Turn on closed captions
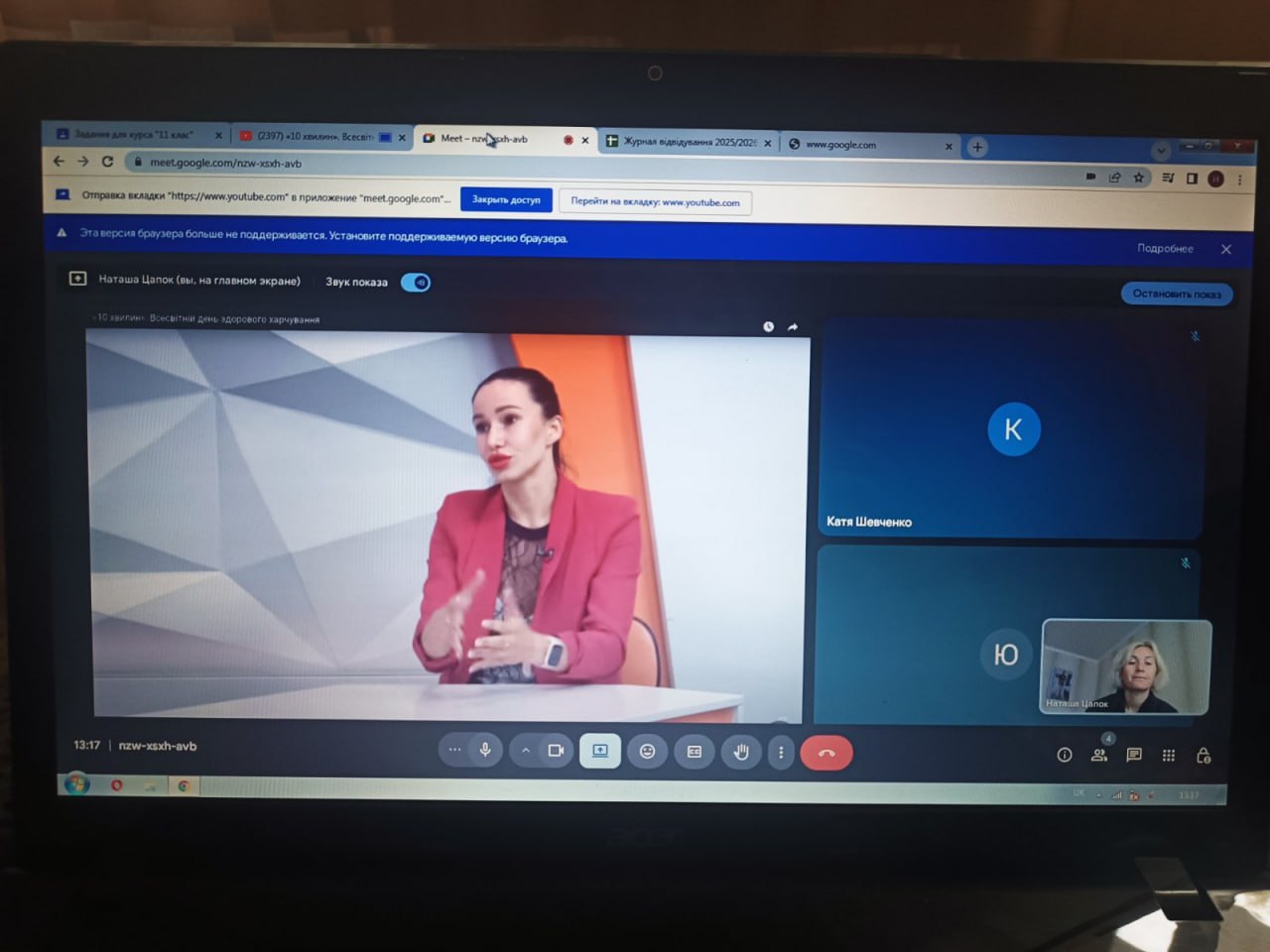Image resolution: width=1270 pixels, height=952 pixels. coord(695,752)
